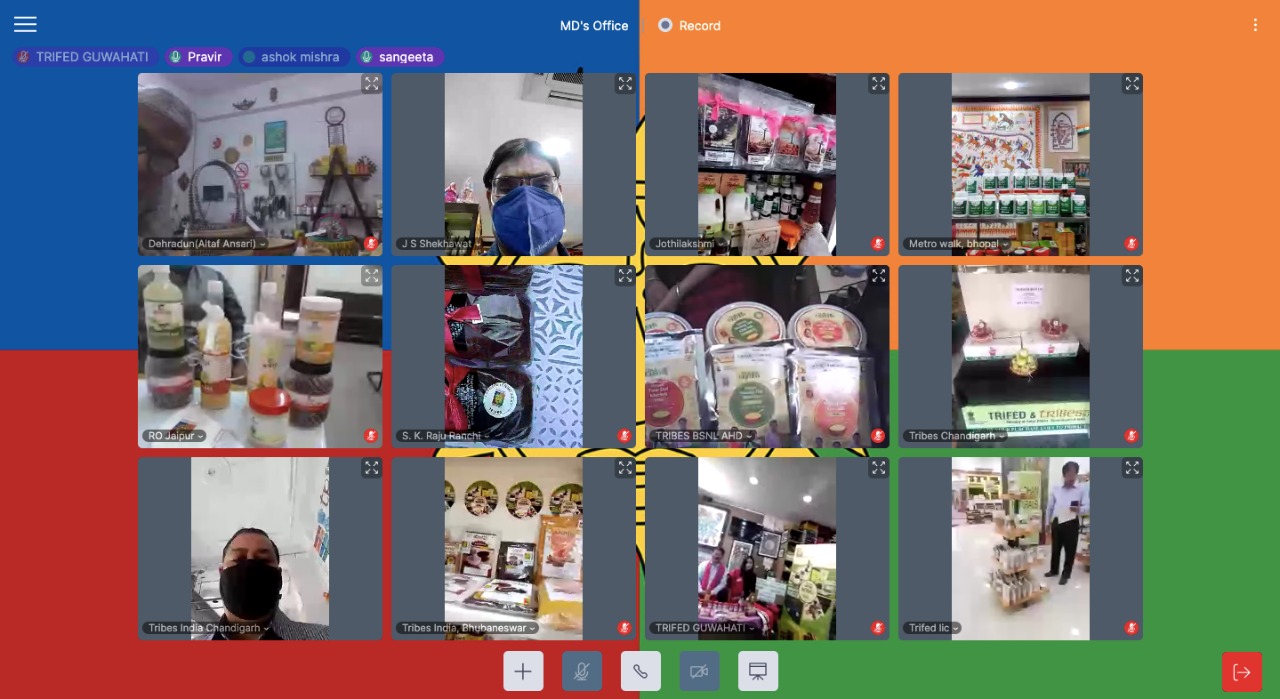Open TRIBES BSNL AHD name dropdown
This screenshot has width=1280, height=699.
click(702, 436)
